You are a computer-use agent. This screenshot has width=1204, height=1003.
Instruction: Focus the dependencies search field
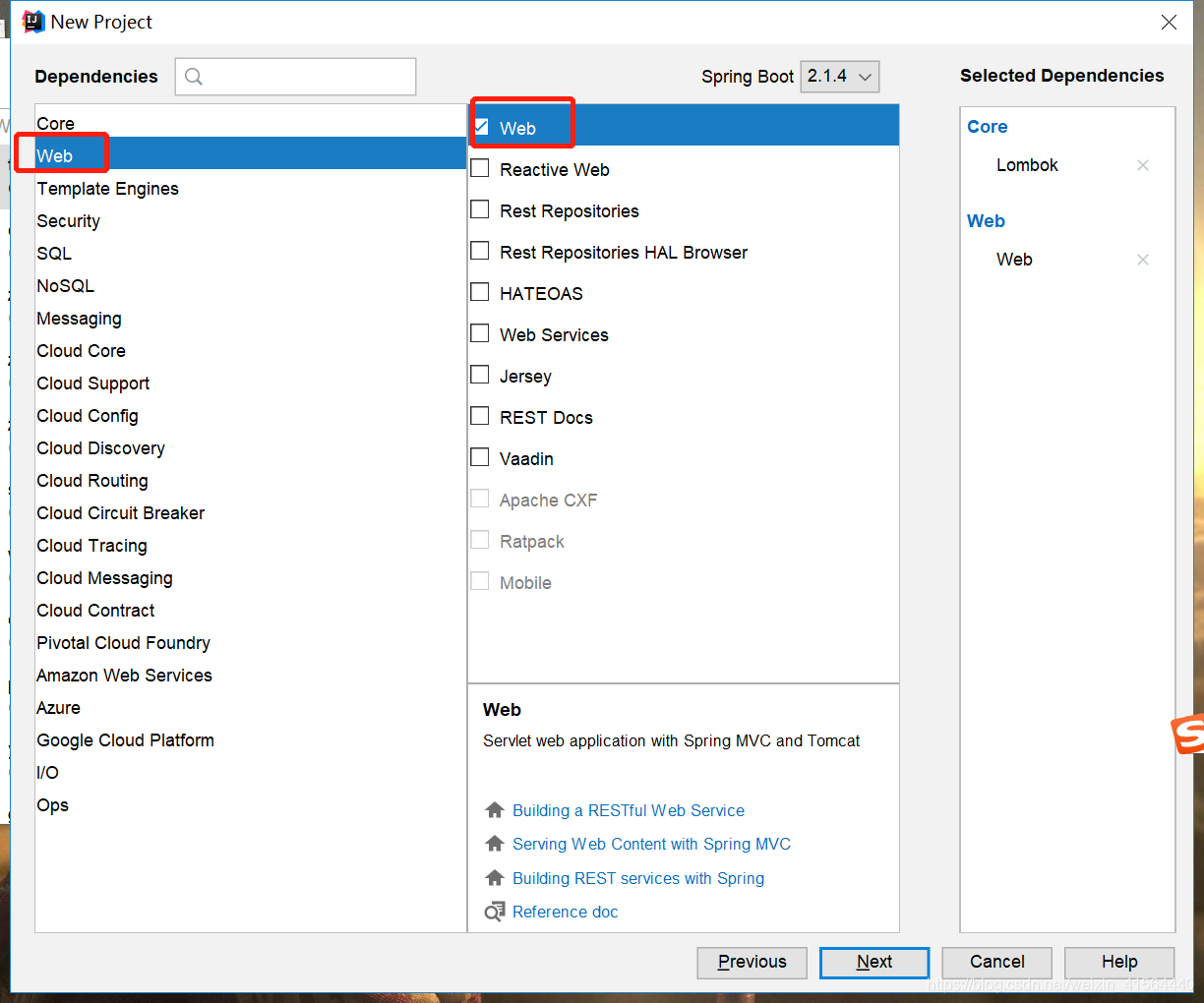[x=295, y=77]
